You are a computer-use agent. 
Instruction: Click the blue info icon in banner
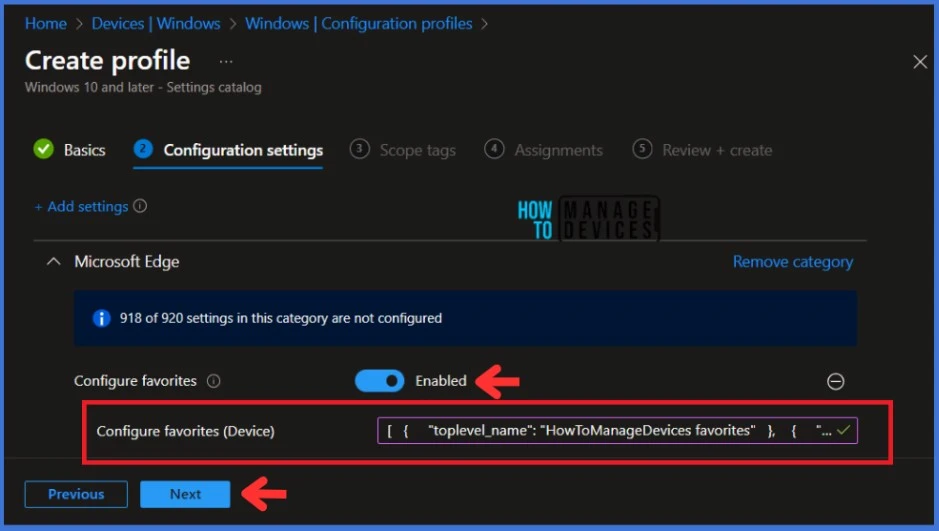click(x=101, y=318)
